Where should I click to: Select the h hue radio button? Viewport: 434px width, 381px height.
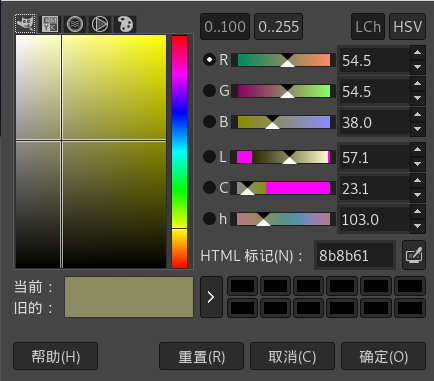click(x=209, y=219)
